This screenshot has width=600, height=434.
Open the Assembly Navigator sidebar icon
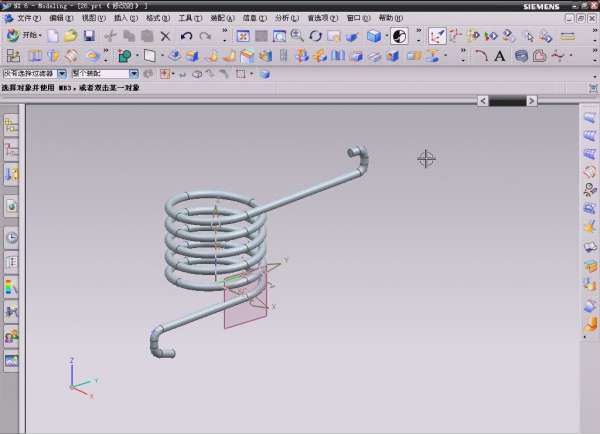click(x=11, y=126)
